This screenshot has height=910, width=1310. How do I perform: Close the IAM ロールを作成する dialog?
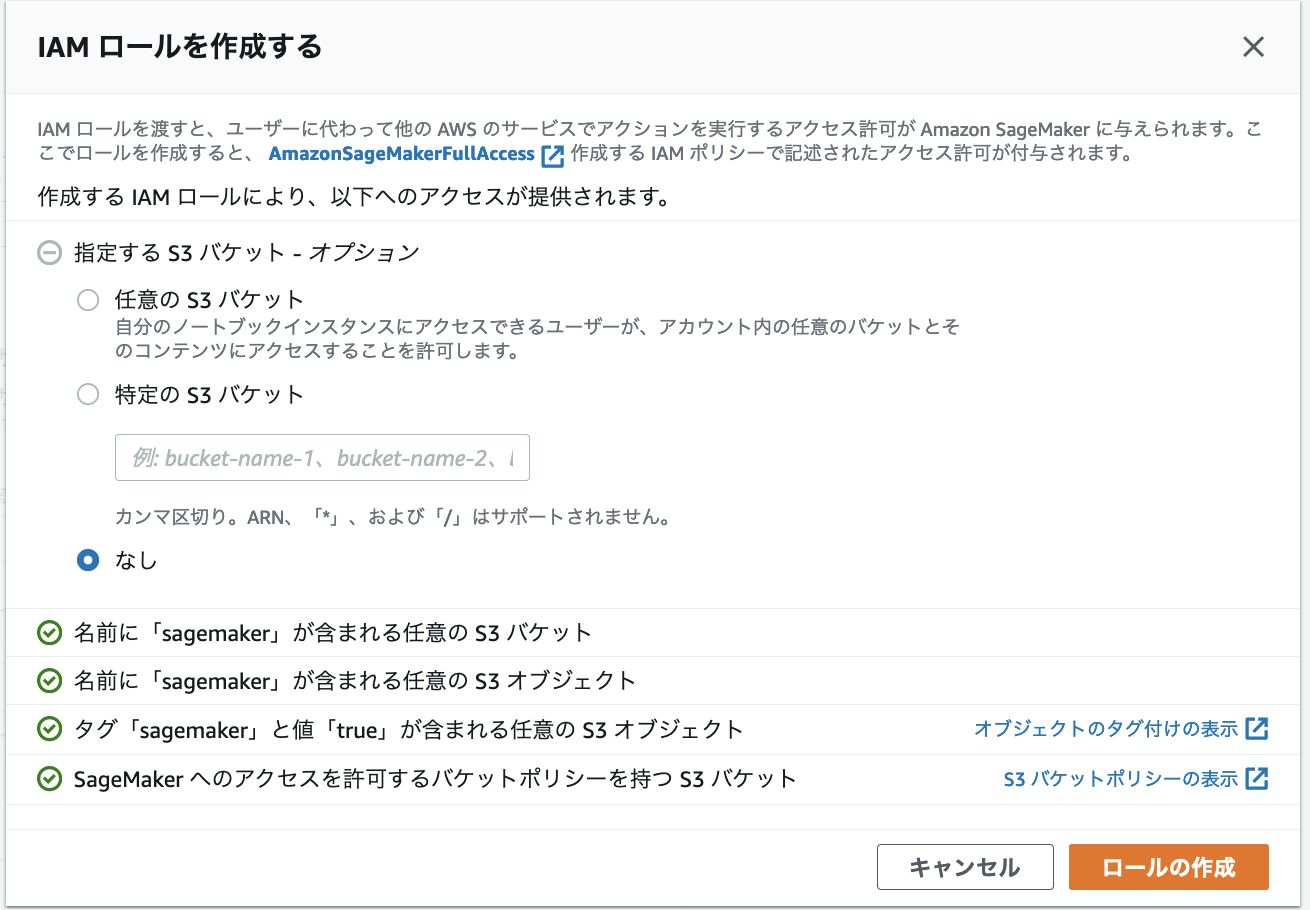coord(1253,47)
